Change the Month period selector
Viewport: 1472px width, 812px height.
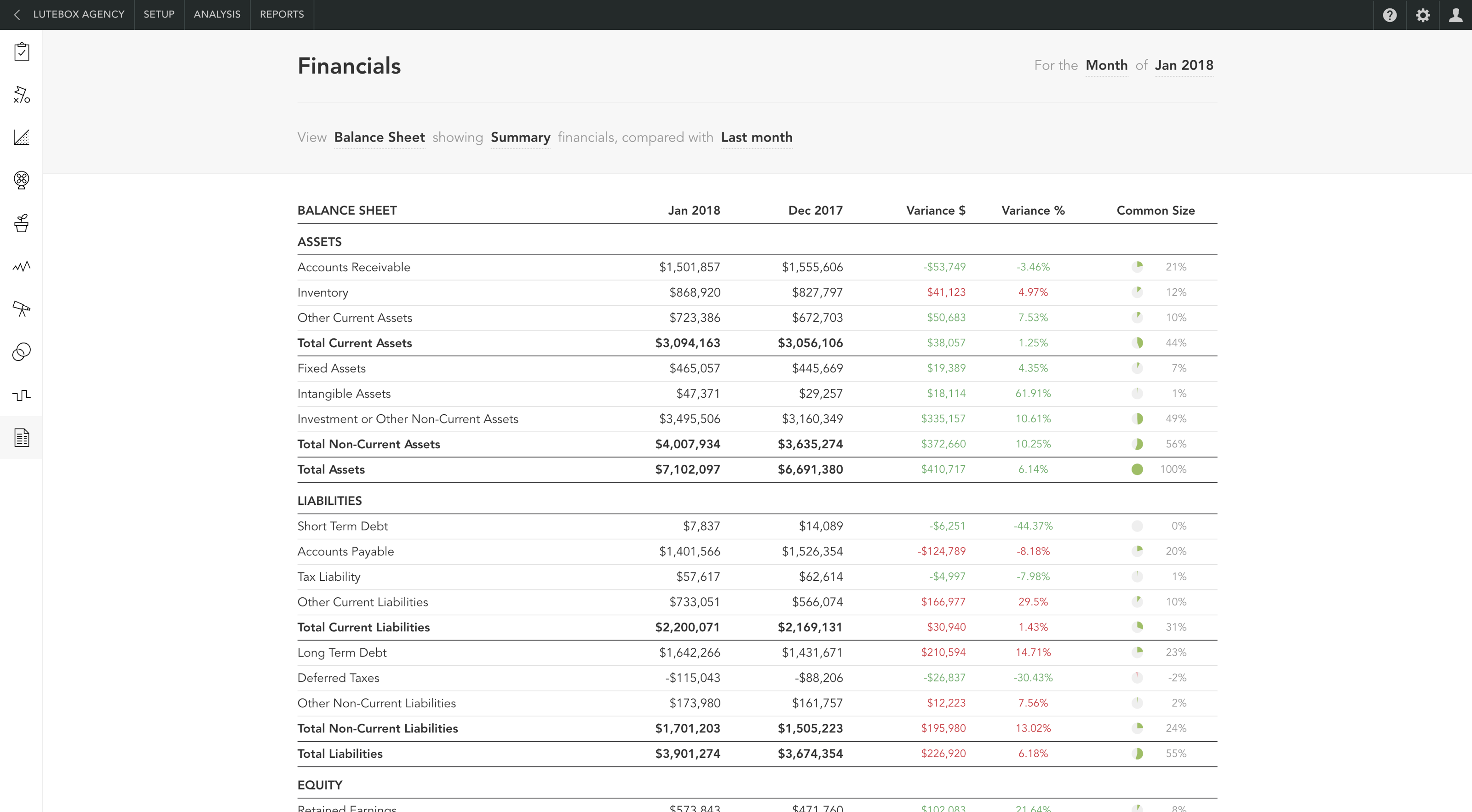[1106, 66]
